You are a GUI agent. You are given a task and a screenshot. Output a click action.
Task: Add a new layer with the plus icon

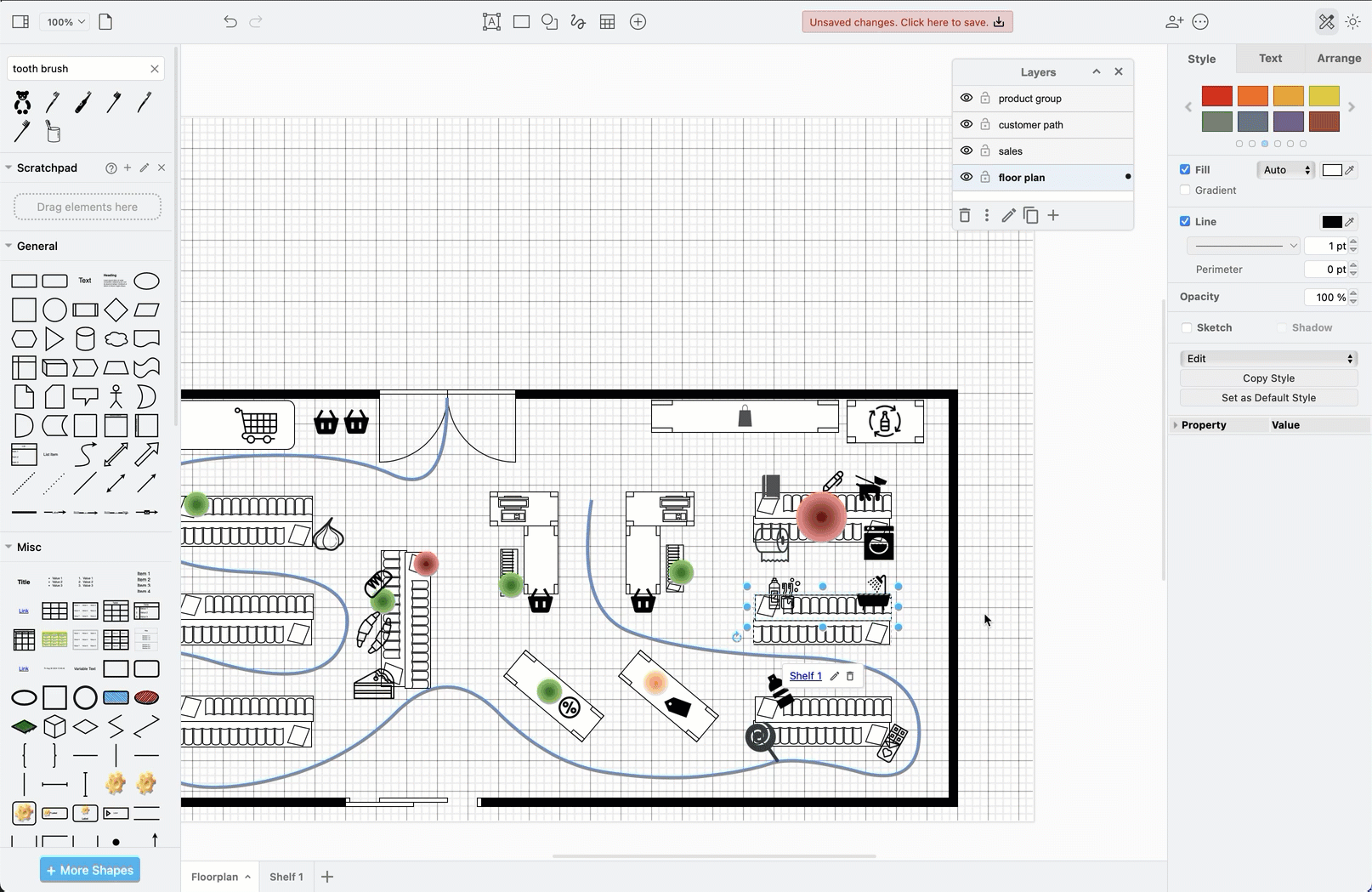click(x=1053, y=215)
